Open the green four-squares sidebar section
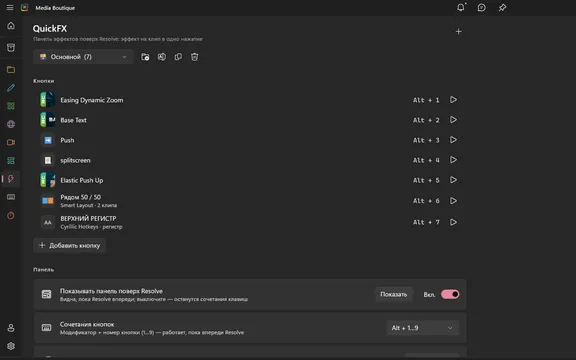576x360 pixels. [11, 106]
